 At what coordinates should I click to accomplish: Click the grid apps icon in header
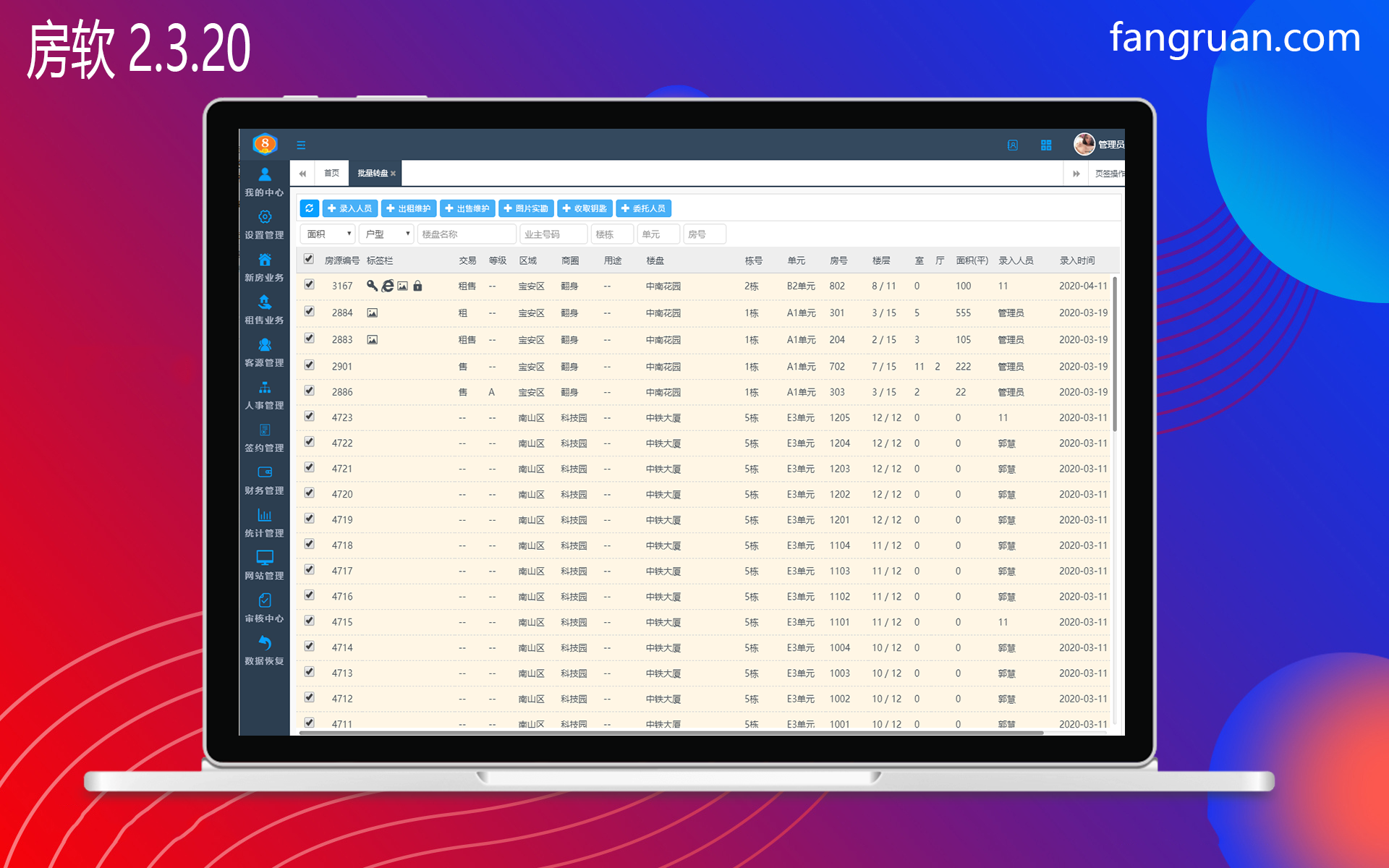pyautogui.click(x=1046, y=145)
